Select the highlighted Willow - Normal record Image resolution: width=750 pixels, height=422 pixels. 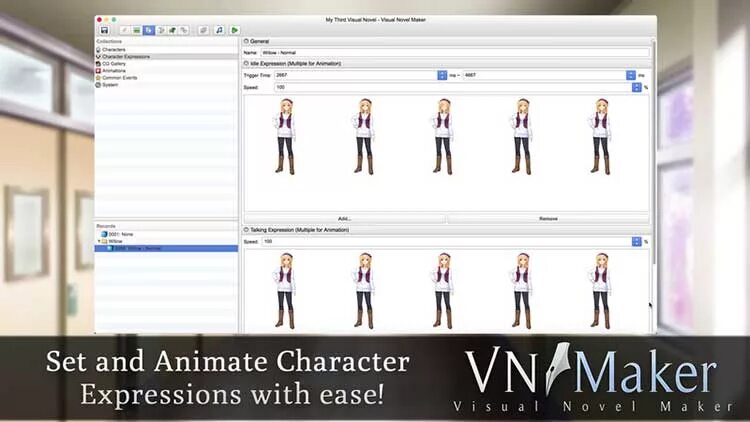[x=166, y=248]
